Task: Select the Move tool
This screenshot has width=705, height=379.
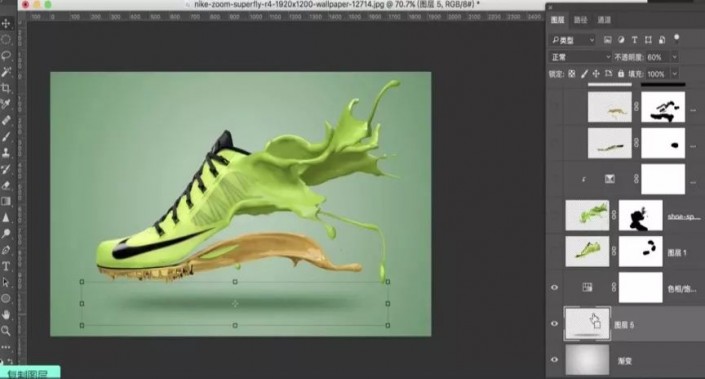Action: tap(6, 23)
